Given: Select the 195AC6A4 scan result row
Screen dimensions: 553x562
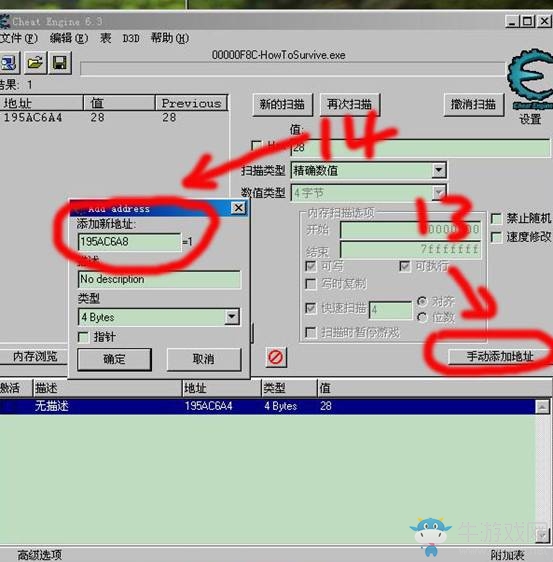Looking at the screenshot, I should tap(114, 118).
